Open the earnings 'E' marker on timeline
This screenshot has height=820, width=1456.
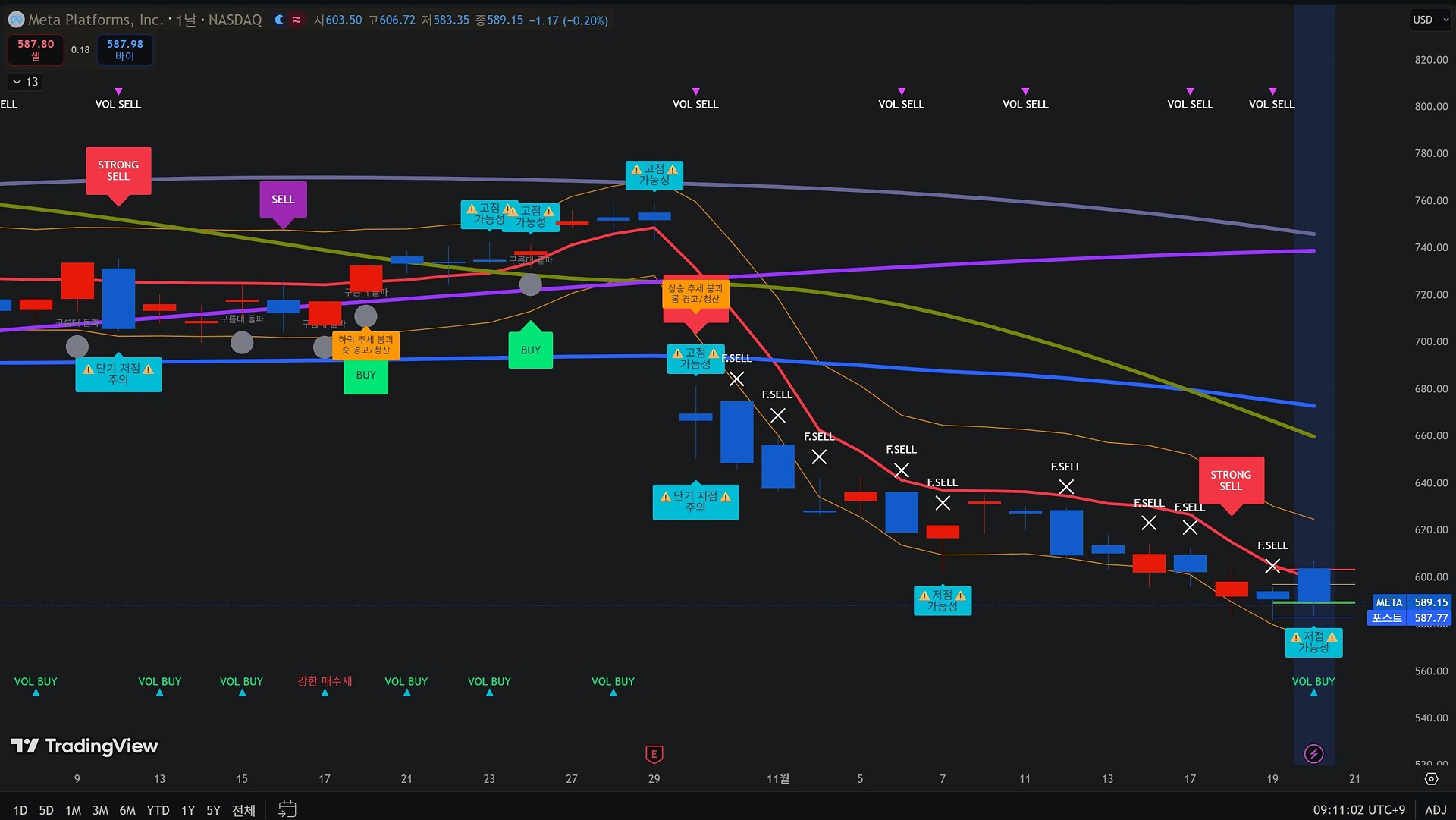coord(654,754)
